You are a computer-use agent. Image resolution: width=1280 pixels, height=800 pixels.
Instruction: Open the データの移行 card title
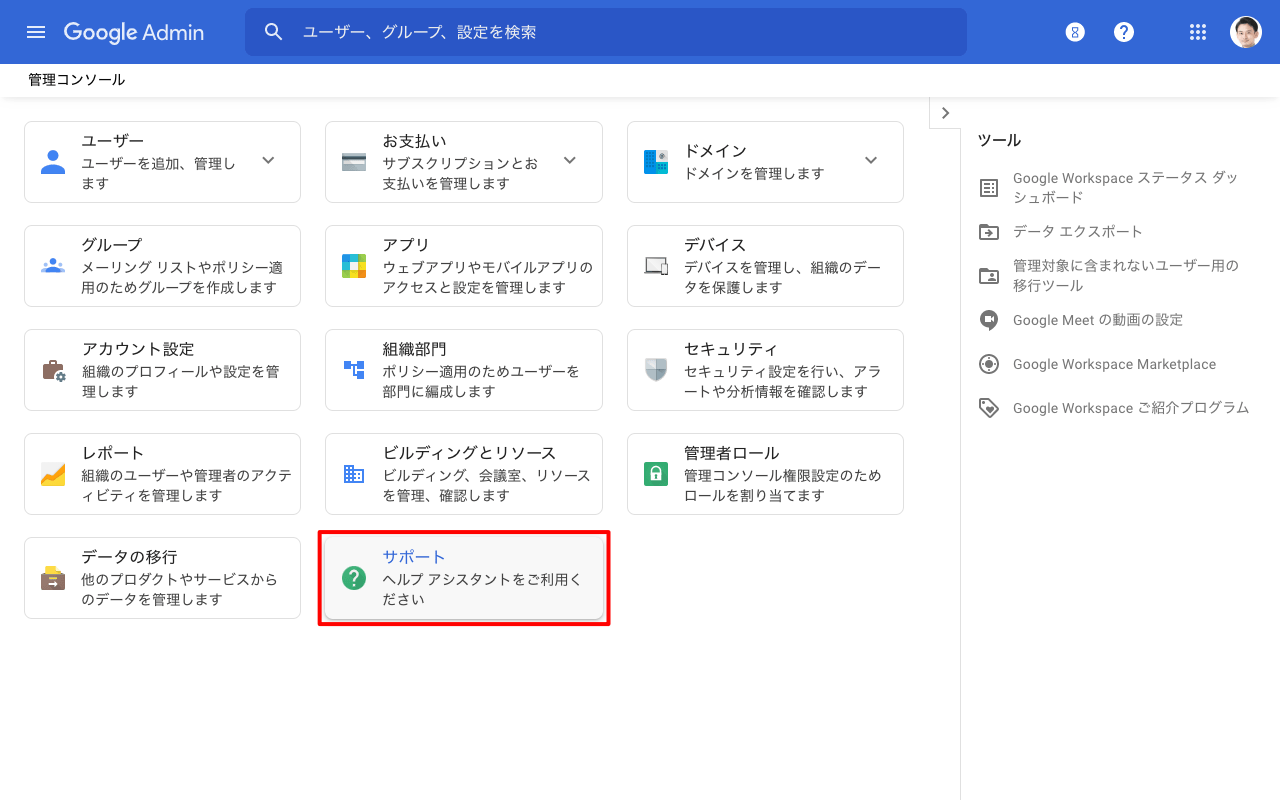(130, 557)
